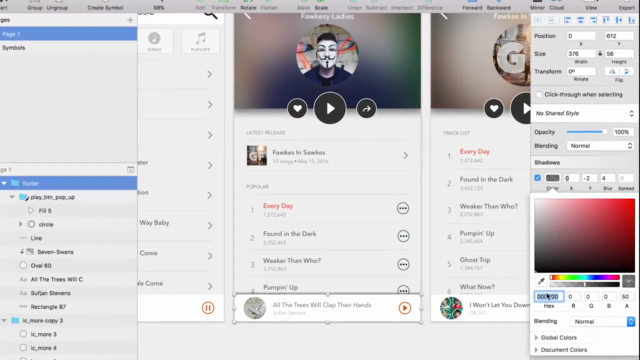
Task: Click the Rotate transform field
Action: (x=581, y=71)
